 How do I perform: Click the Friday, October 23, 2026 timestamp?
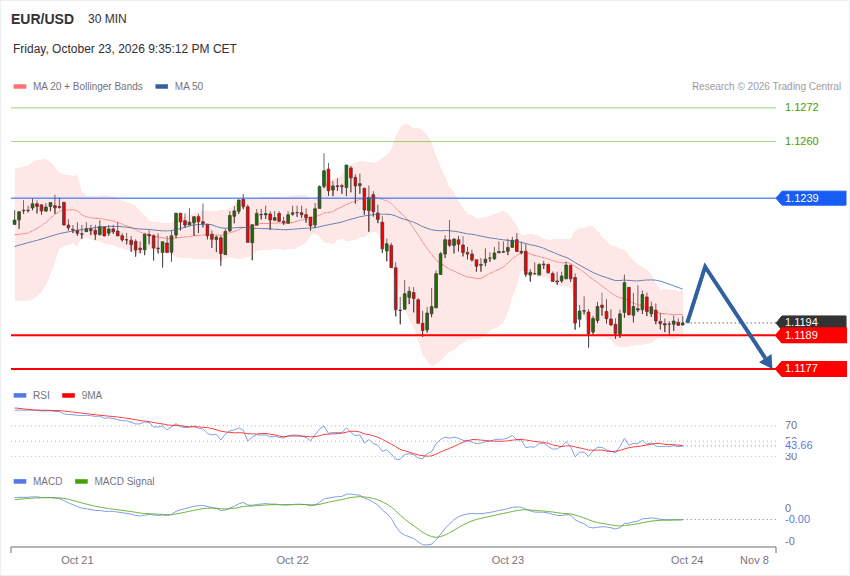[125, 49]
